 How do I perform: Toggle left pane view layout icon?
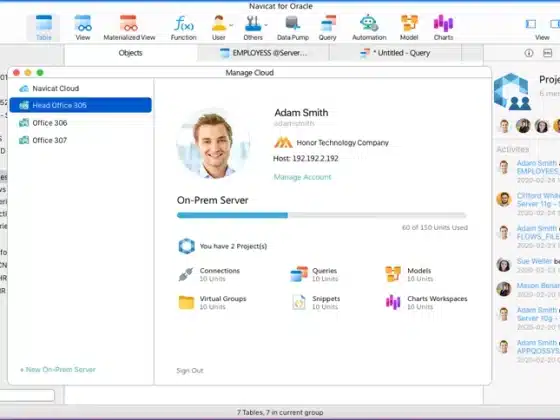pyautogui.click(x=531, y=24)
